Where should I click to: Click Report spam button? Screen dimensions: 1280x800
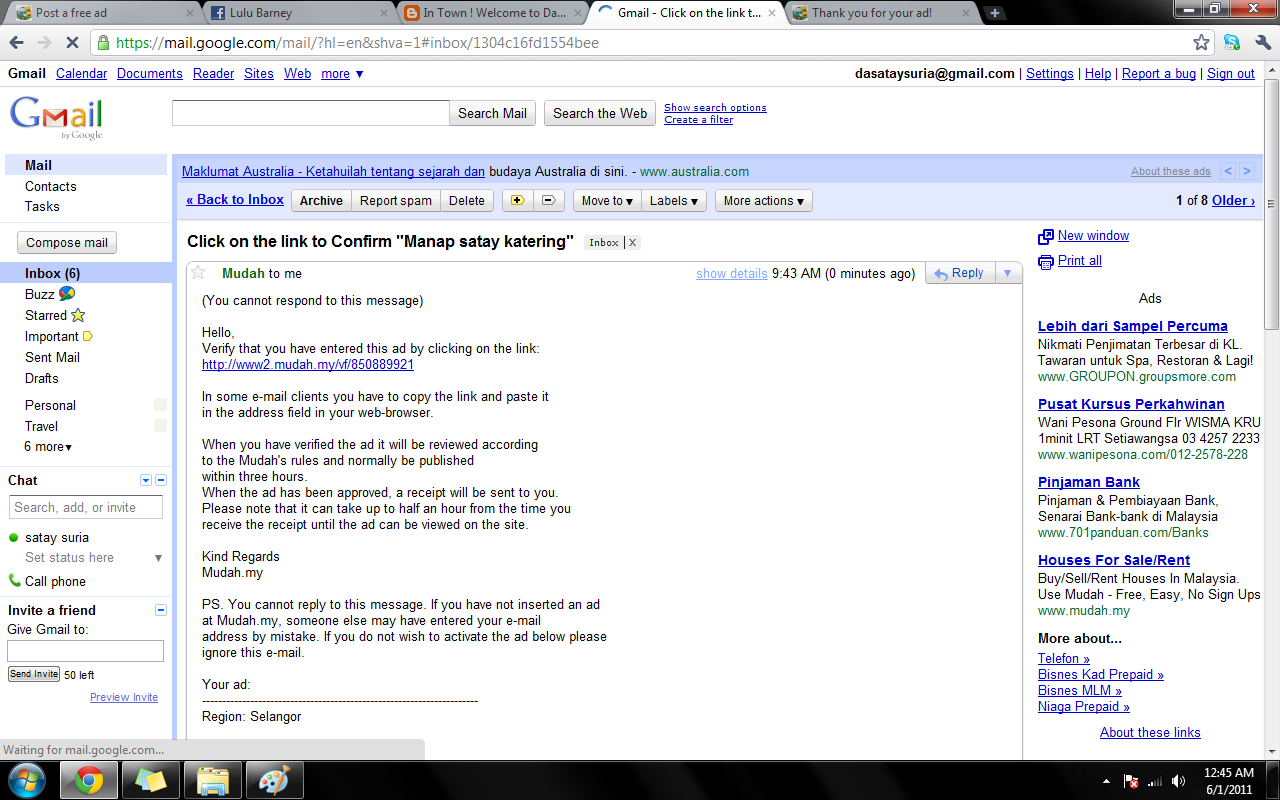coord(396,200)
